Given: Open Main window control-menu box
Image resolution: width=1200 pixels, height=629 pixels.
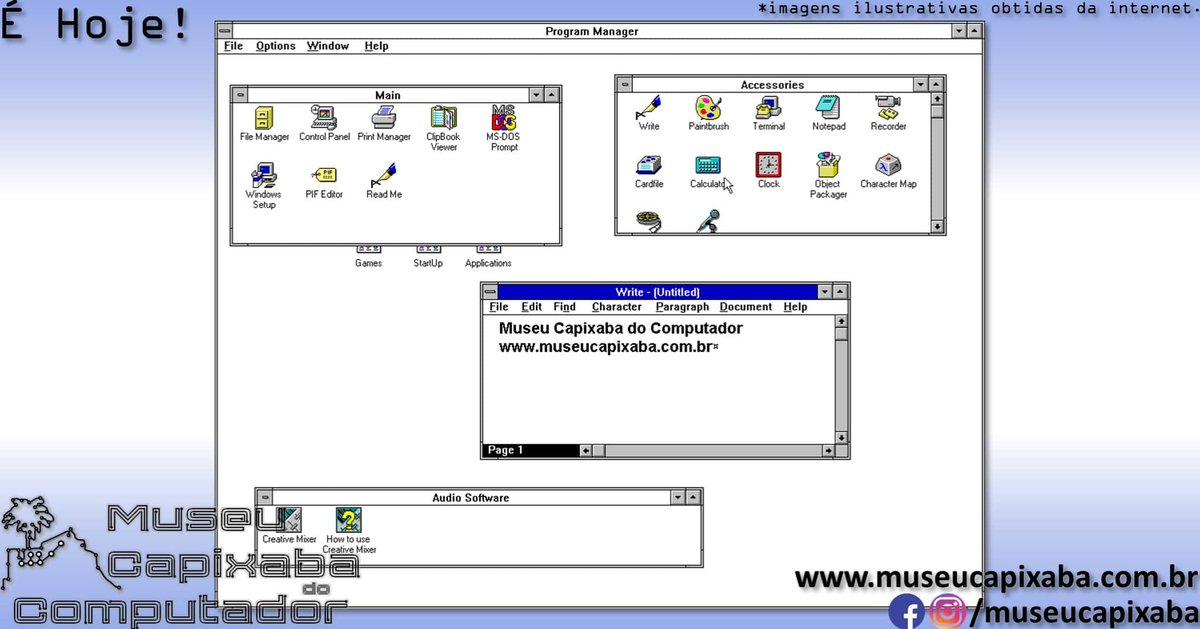Looking at the screenshot, I should point(240,95).
